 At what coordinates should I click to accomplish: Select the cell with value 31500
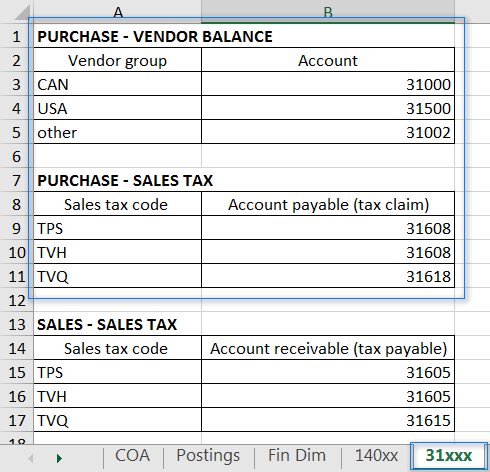(328, 108)
